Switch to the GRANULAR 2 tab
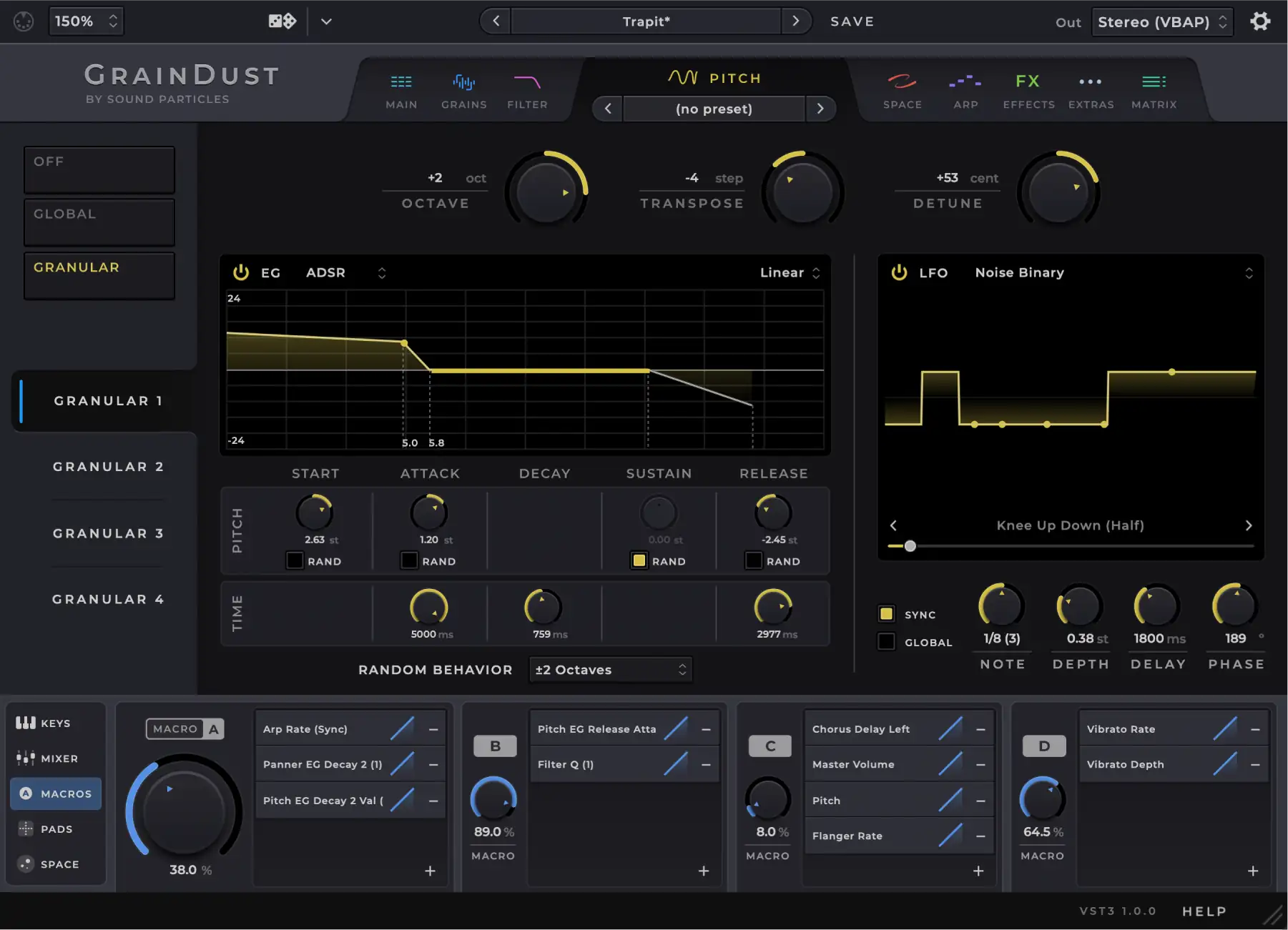 [x=108, y=466]
